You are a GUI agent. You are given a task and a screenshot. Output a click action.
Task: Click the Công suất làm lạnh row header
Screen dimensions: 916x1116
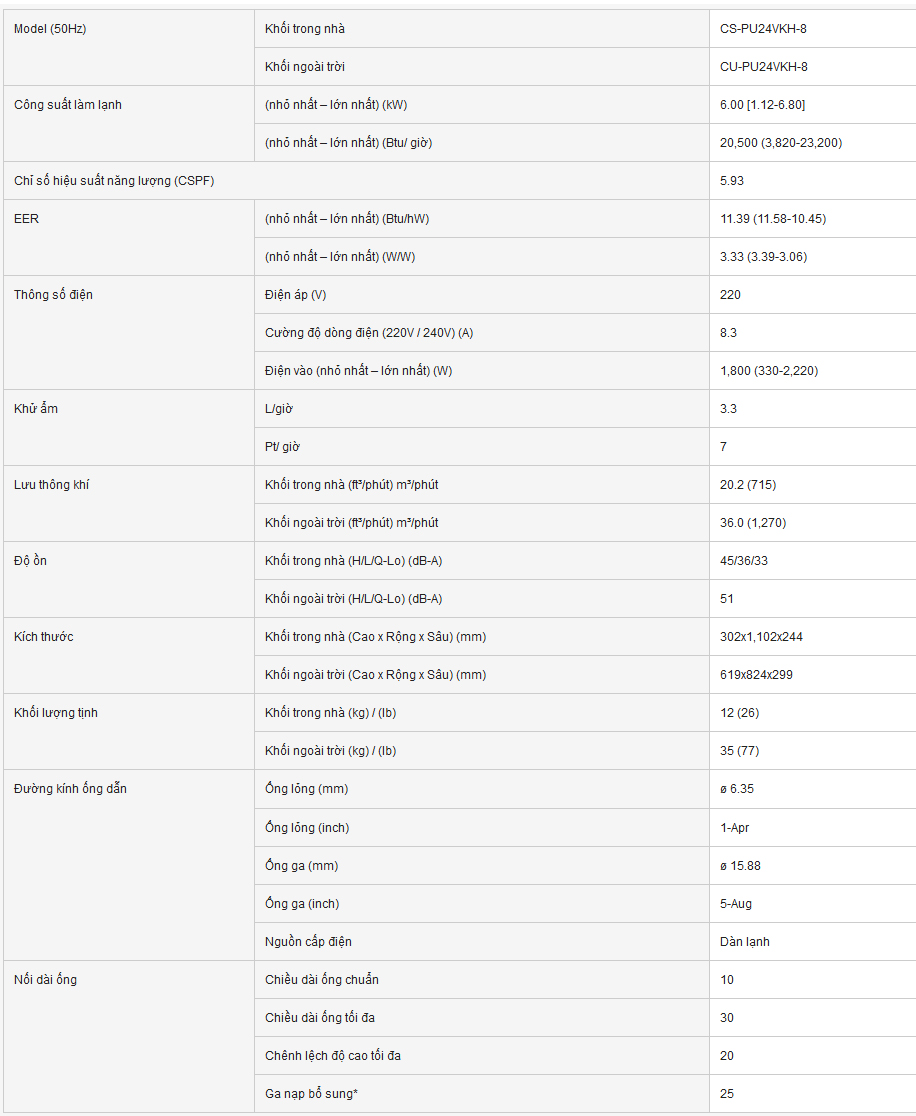pos(68,105)
